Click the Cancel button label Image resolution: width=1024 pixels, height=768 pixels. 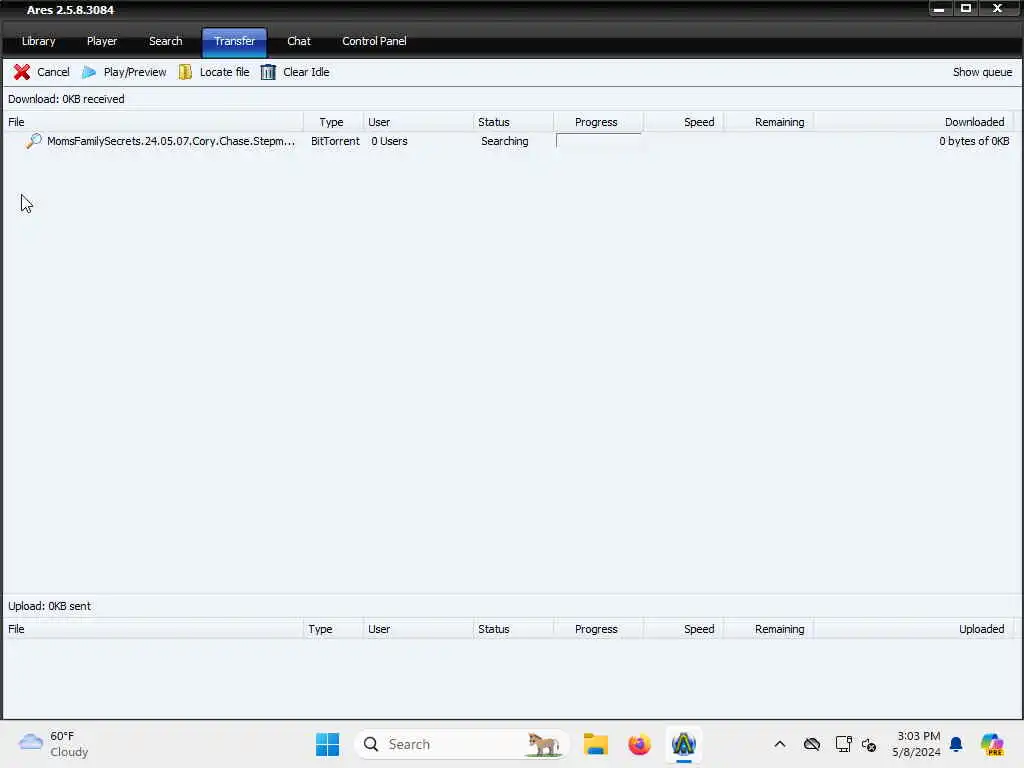[x=54, y=72]
